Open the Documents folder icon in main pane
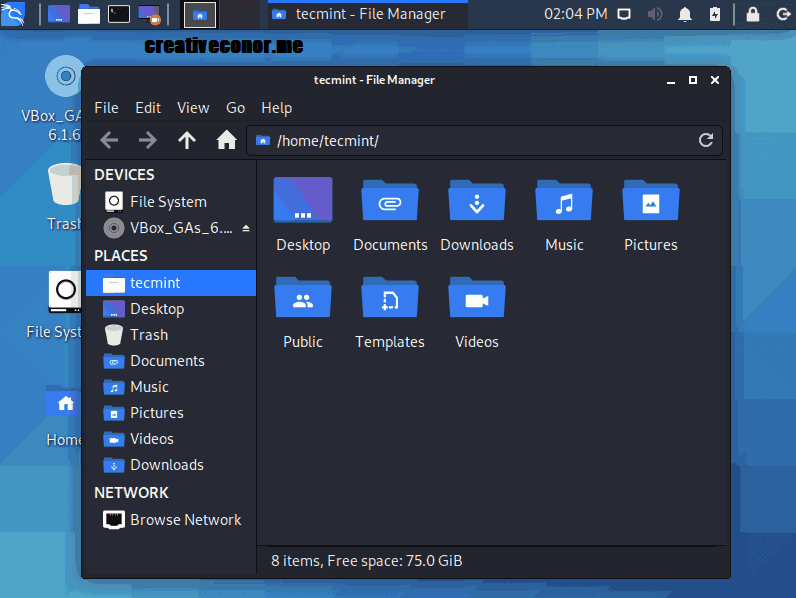This screenshot has height=598, width=796. tap(390, 200)
